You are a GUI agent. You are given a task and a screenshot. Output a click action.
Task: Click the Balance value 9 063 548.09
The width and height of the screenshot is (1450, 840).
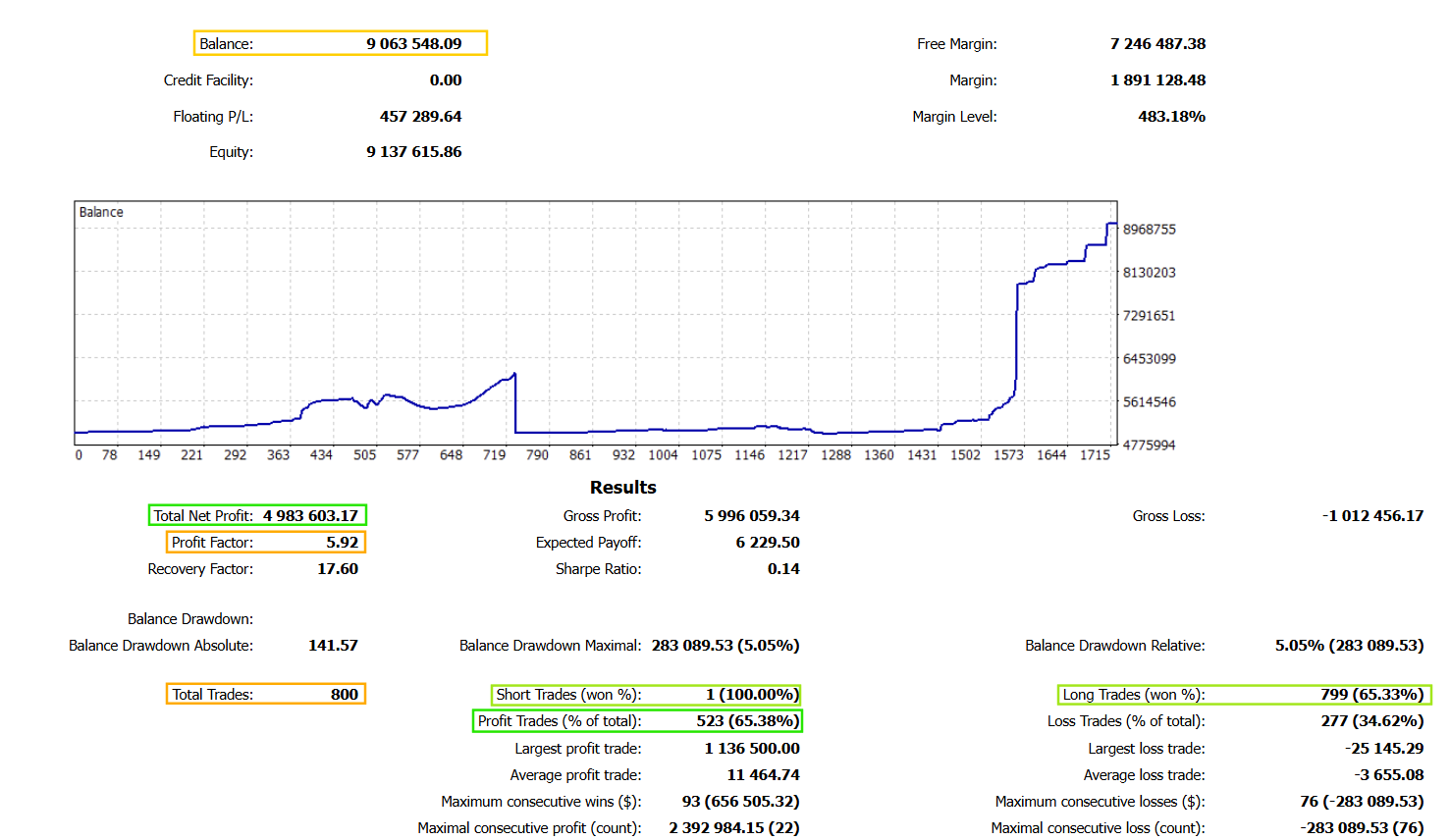[x=413, y=43]
